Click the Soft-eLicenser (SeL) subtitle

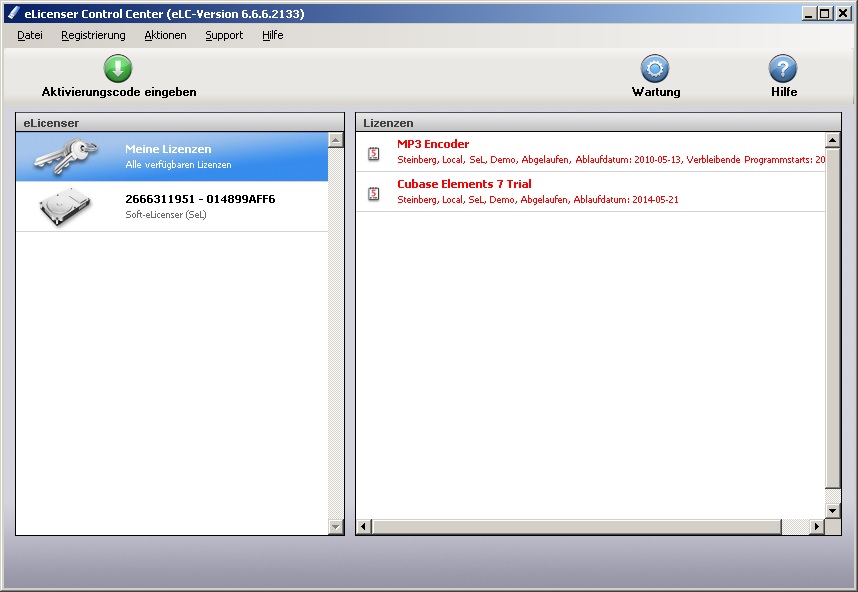coord(166,214)
